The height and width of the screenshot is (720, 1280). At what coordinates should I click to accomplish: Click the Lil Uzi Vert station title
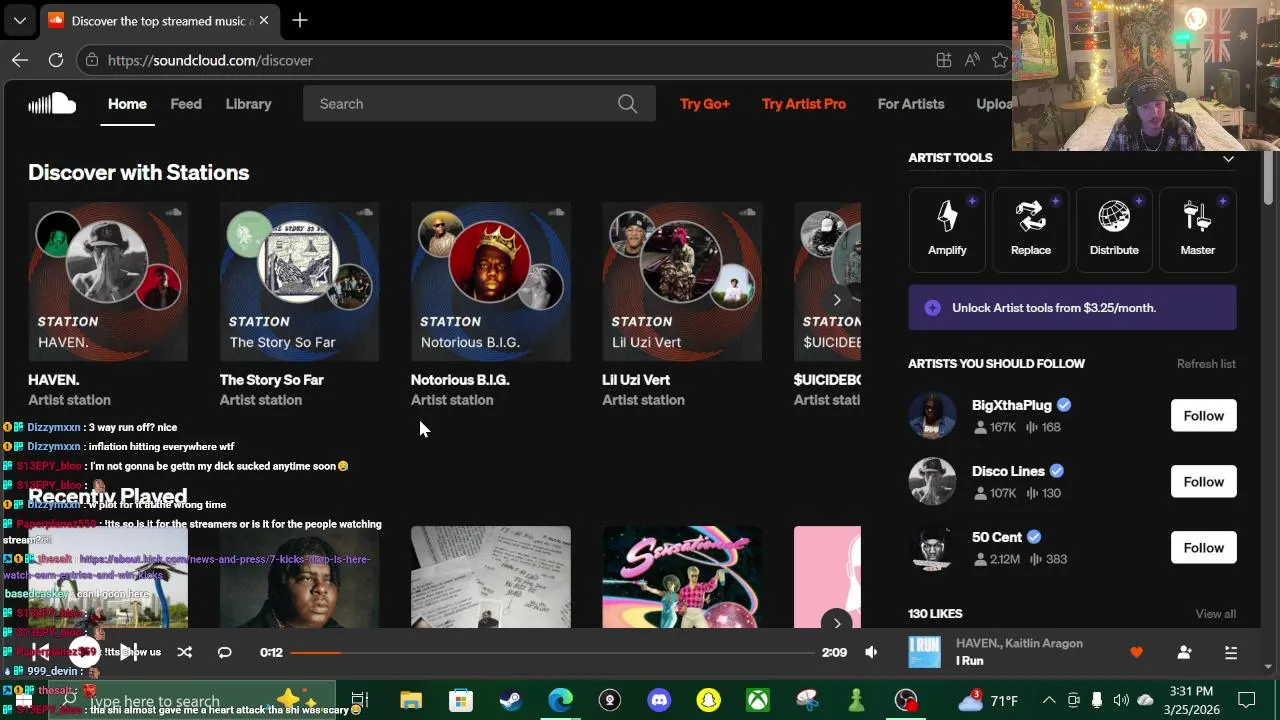636,380
